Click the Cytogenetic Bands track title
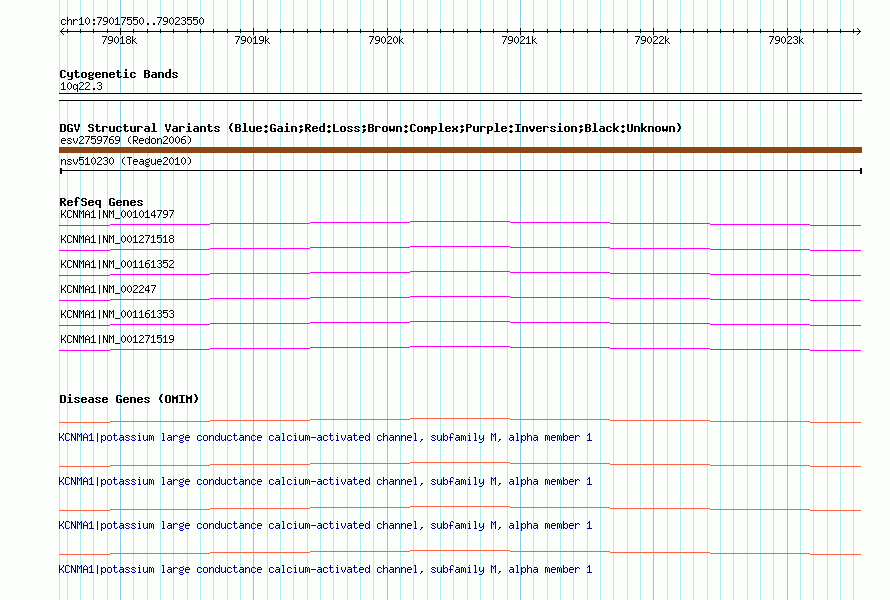 point(119,74)
